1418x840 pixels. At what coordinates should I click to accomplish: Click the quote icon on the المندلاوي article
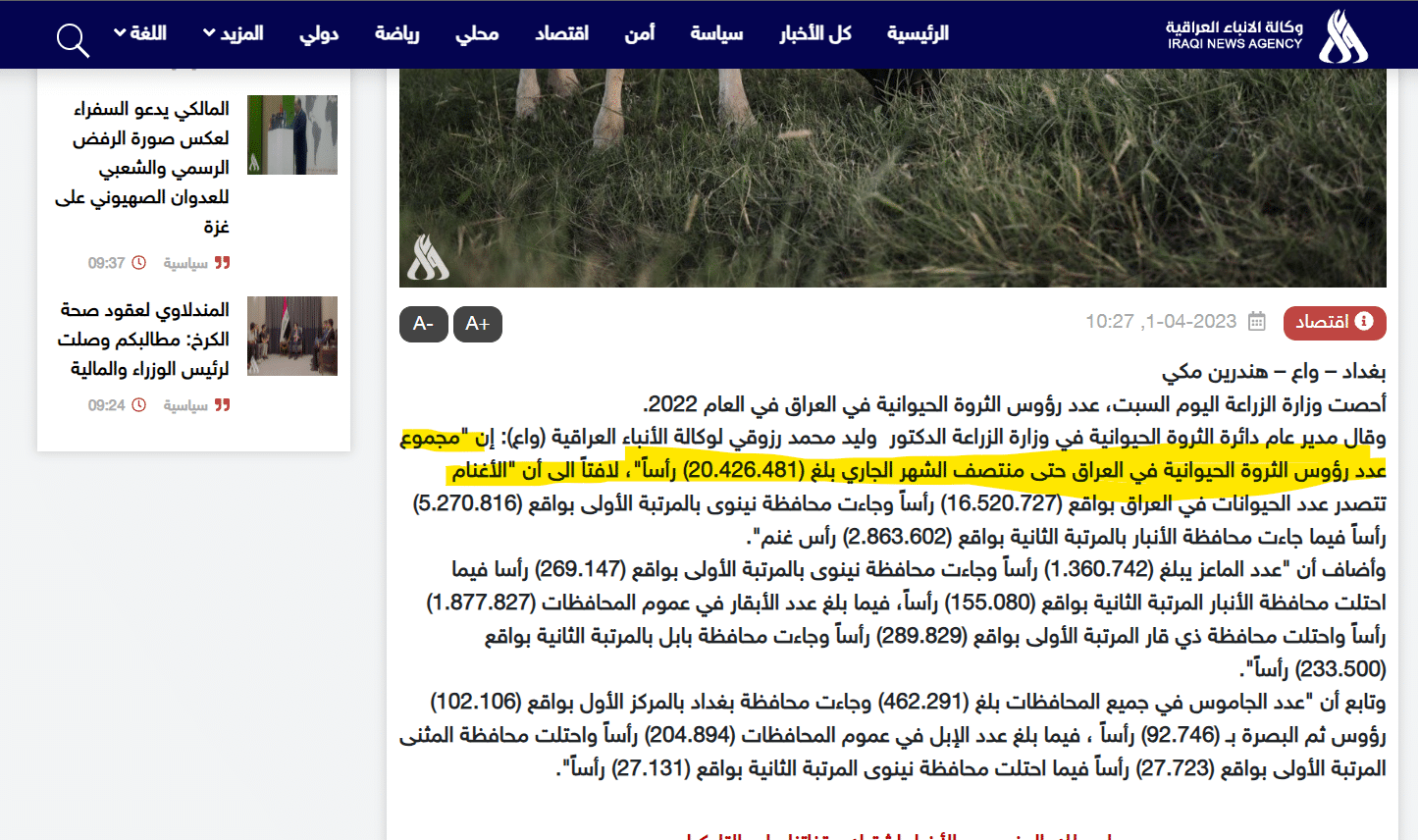[x=223, y=404]
